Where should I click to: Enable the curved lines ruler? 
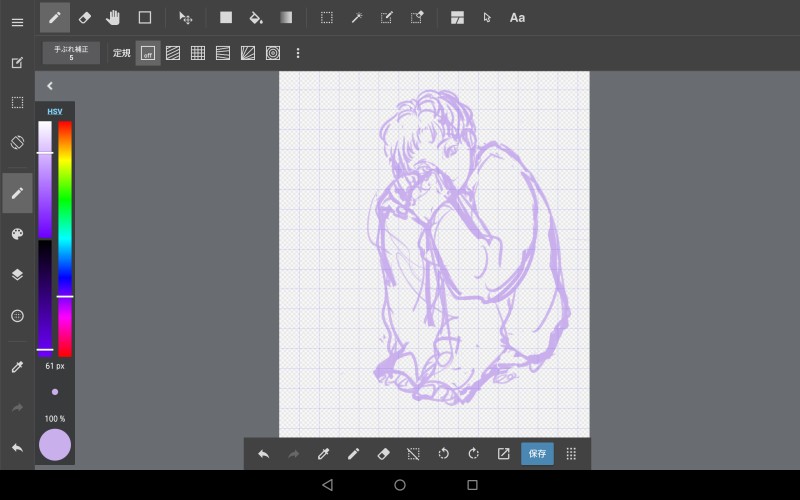click(x=223, y=53)
